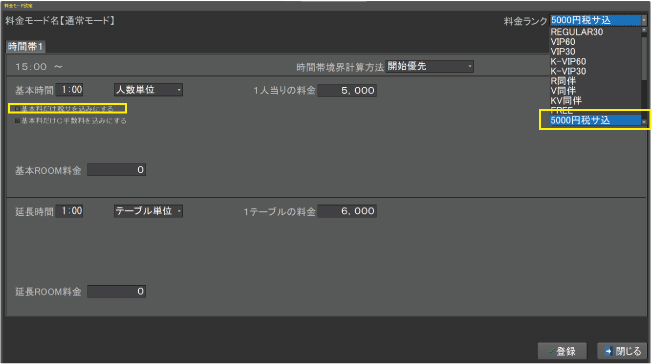Open the 時間帯境界計算方法 dropdown showing 開始優先
The image size is (652, 364).
(430, 66)
